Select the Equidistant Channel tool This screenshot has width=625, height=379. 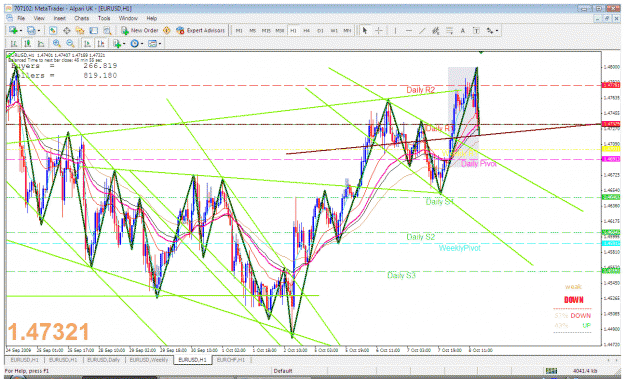(x=436, y=31)
